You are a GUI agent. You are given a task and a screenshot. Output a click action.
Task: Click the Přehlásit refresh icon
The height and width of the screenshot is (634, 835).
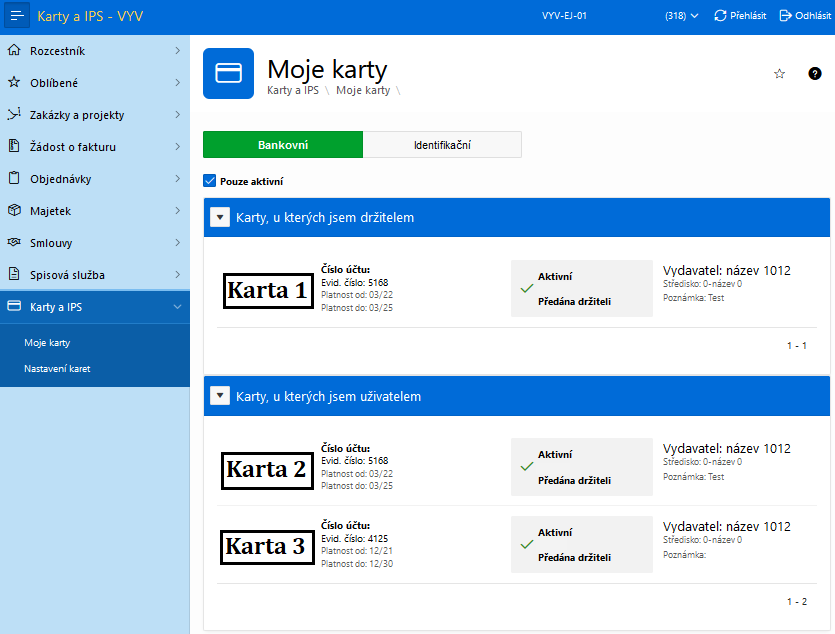pyautogui.click(x=720, y=15)
